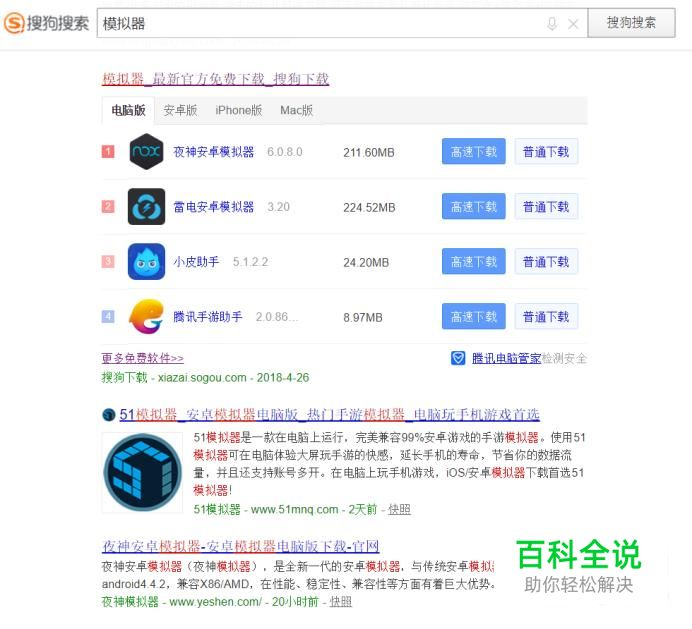Screen dimensions: 692x629
Task: Switch to the Mac版 tab
Action: pyautogui.click(x=297, y=110)
